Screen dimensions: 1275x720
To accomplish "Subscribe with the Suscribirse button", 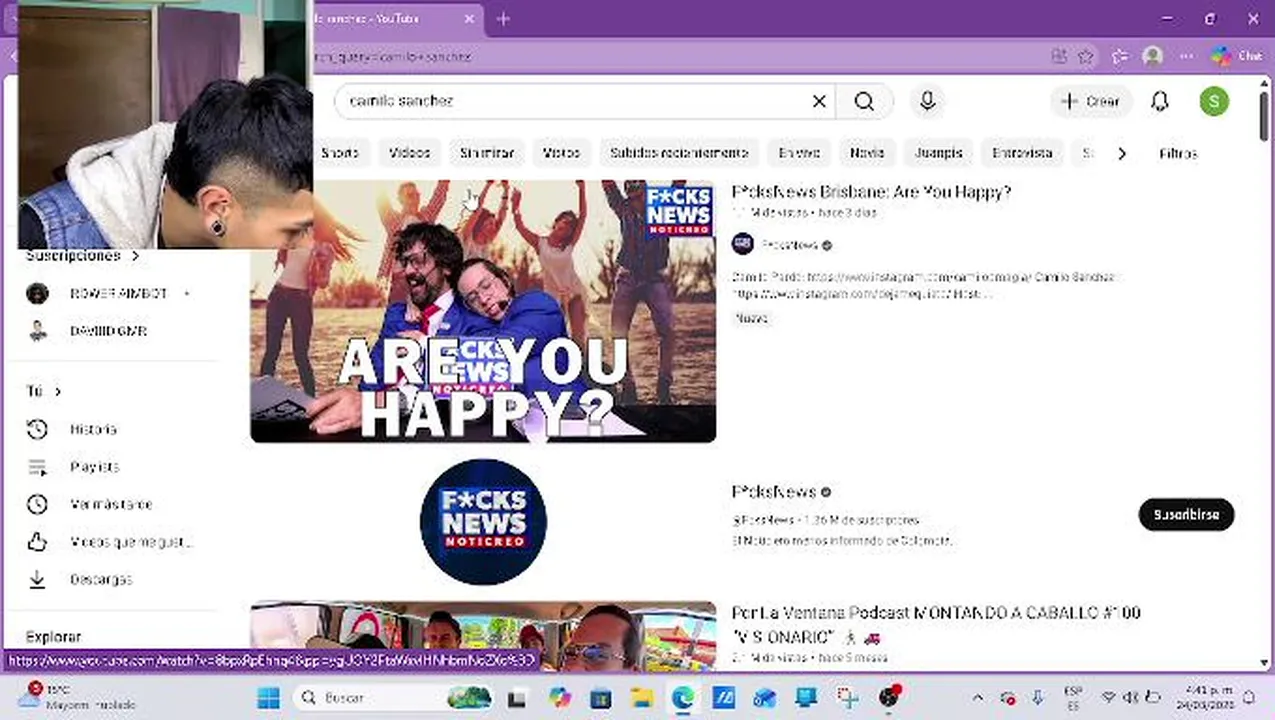I will click(1186, 514).
